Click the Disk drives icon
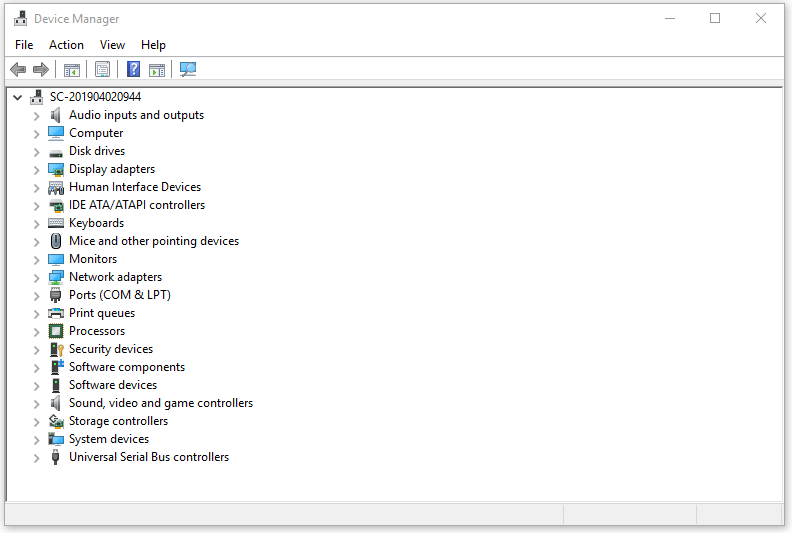The width and height of the screenshot is (792, 533). tap(56, 153)
